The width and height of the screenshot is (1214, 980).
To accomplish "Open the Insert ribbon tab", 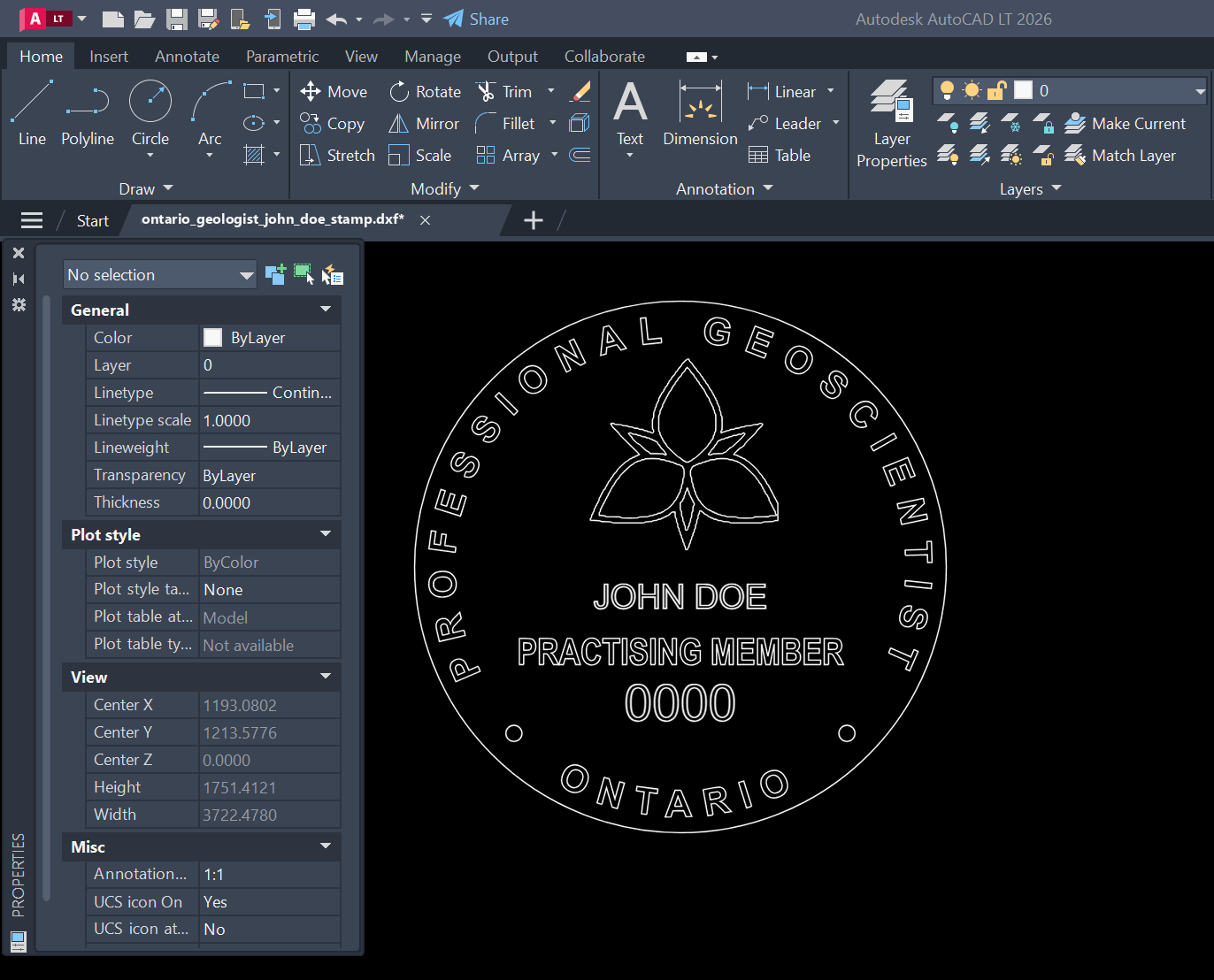I will [x=109, y=56].
